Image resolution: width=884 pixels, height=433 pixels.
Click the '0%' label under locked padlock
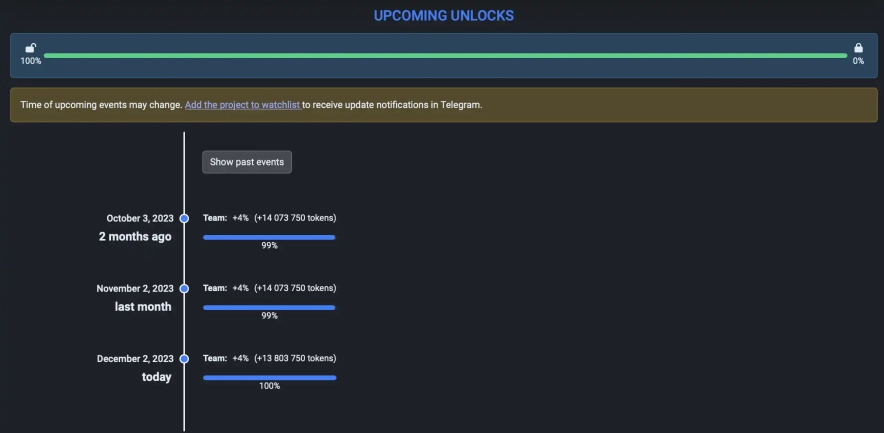point(858,62)
